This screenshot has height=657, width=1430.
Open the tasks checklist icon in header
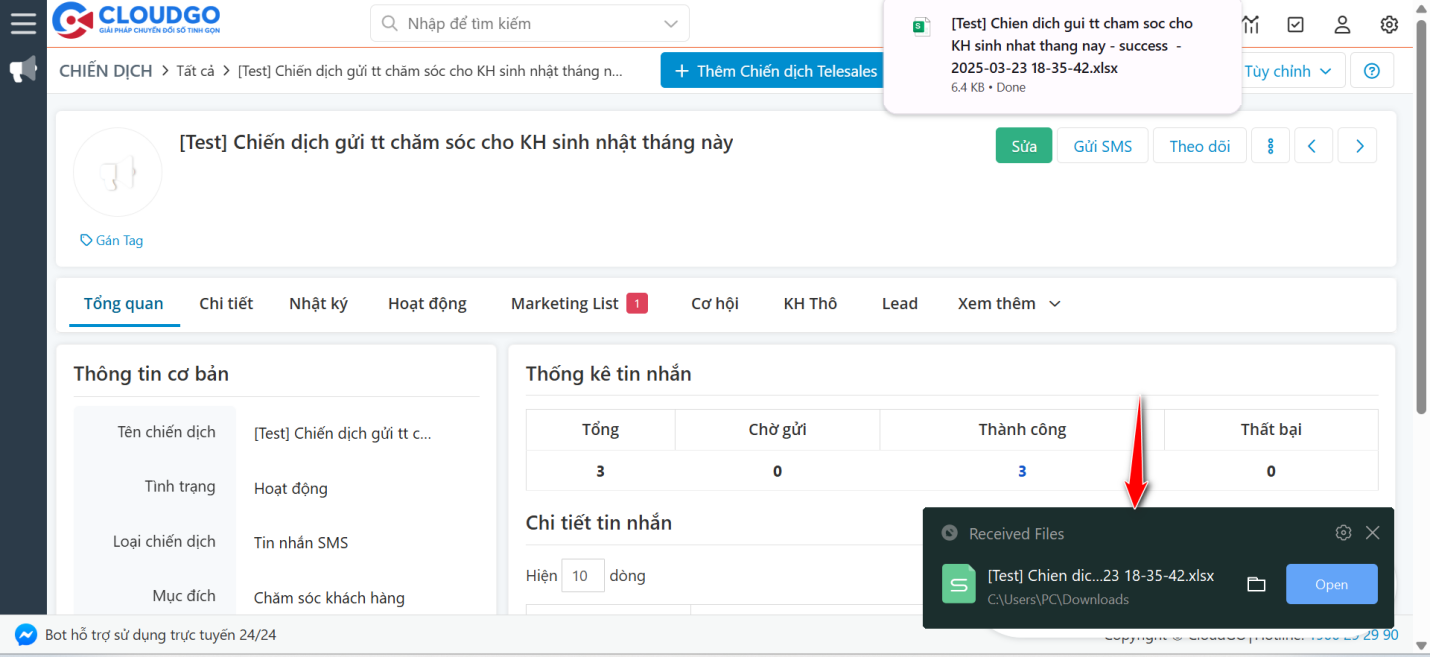point(1295,24)
